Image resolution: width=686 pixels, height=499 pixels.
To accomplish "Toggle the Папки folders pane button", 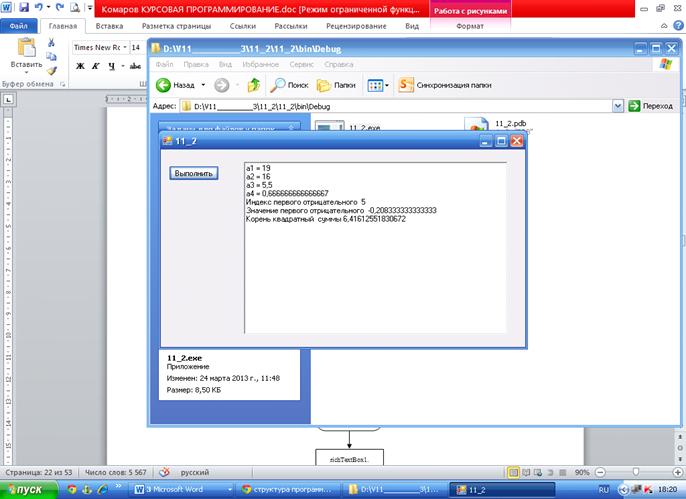I will [x=324, y=86].
